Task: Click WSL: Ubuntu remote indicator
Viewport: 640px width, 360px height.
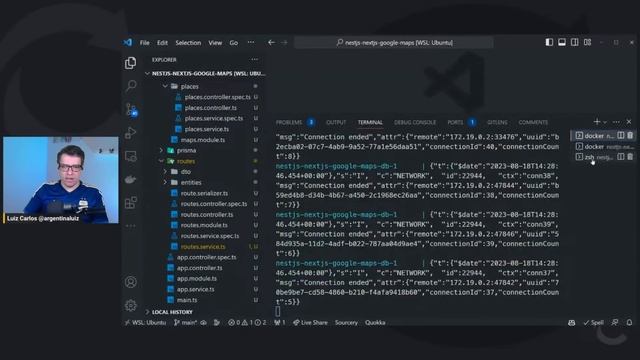Action: tap(145, 322)
